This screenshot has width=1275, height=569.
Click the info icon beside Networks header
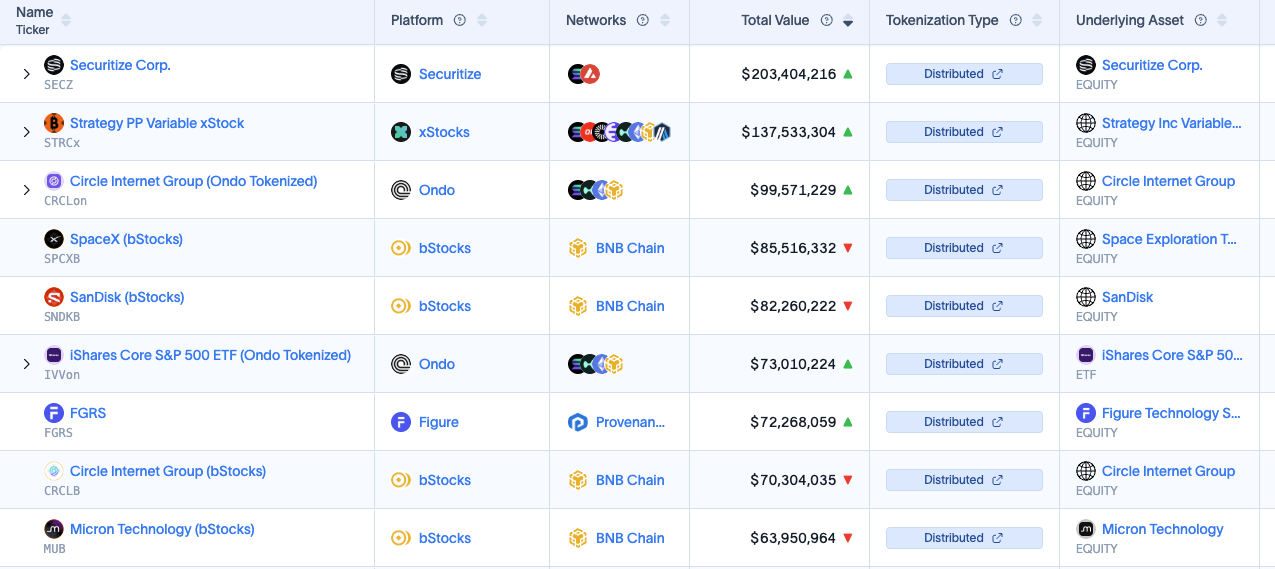point(643,20)
